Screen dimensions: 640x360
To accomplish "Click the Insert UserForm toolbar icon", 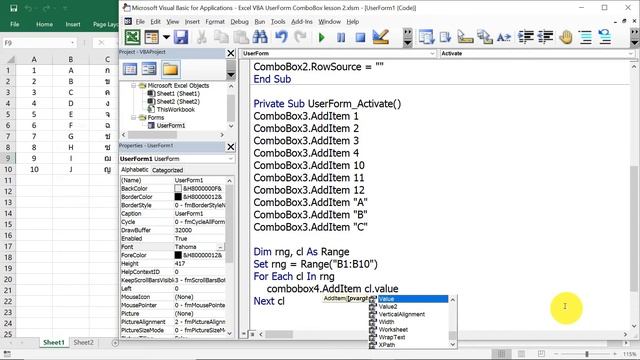I will click(x=152, y=37).
